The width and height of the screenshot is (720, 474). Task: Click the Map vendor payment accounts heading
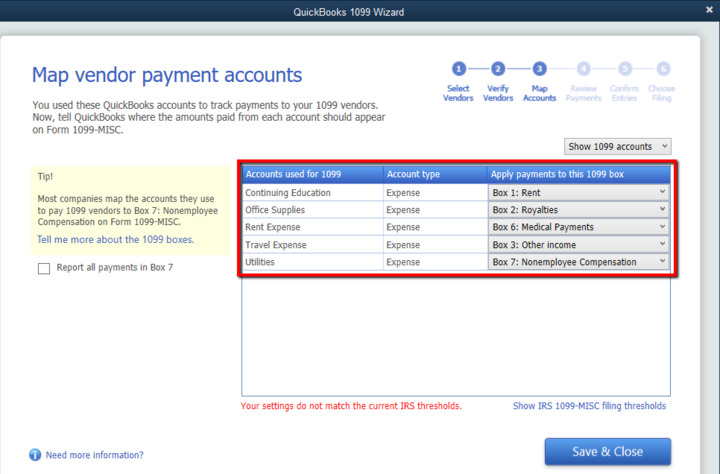click(167, 75)
